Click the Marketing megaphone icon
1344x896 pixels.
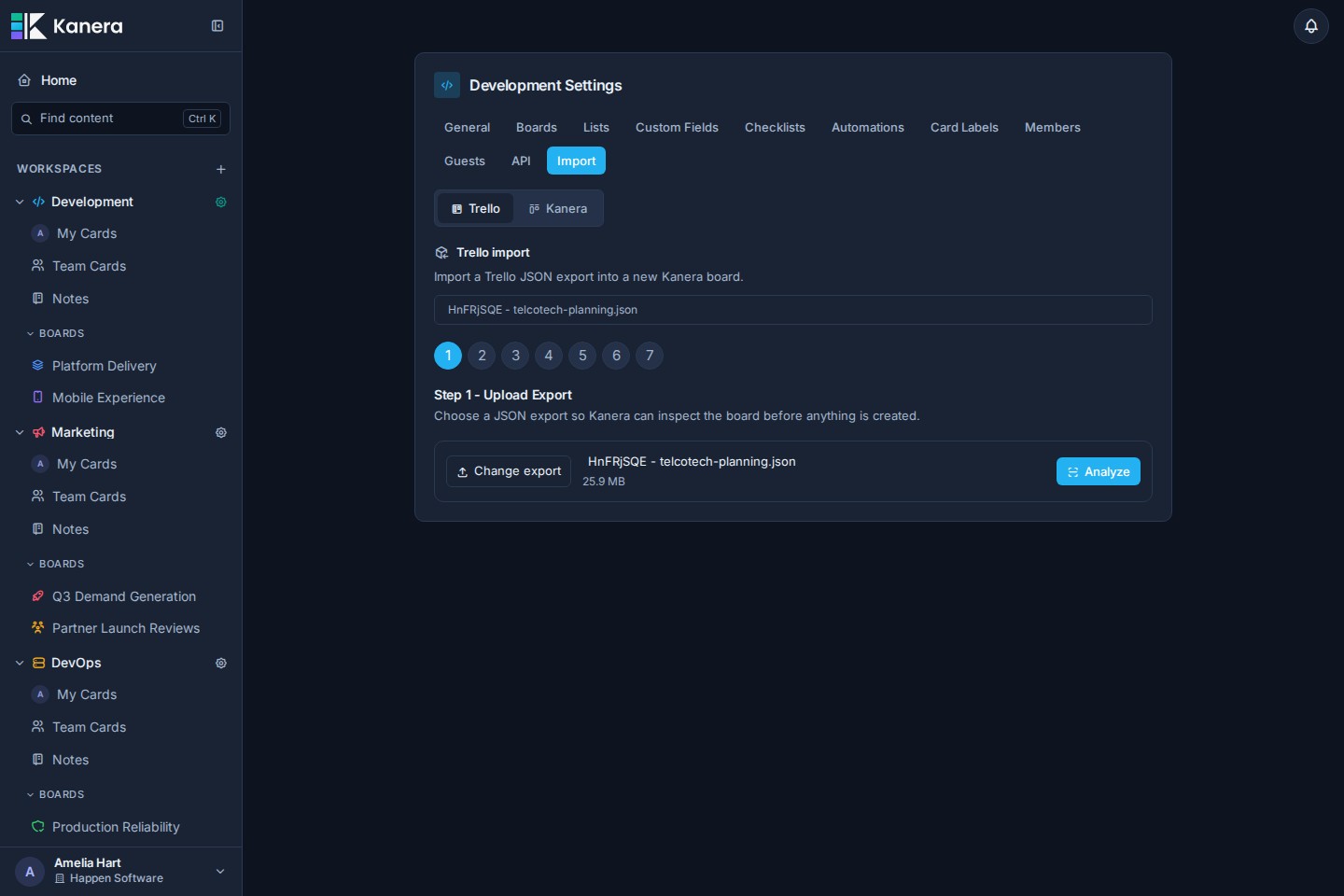[x=38, y=432]
